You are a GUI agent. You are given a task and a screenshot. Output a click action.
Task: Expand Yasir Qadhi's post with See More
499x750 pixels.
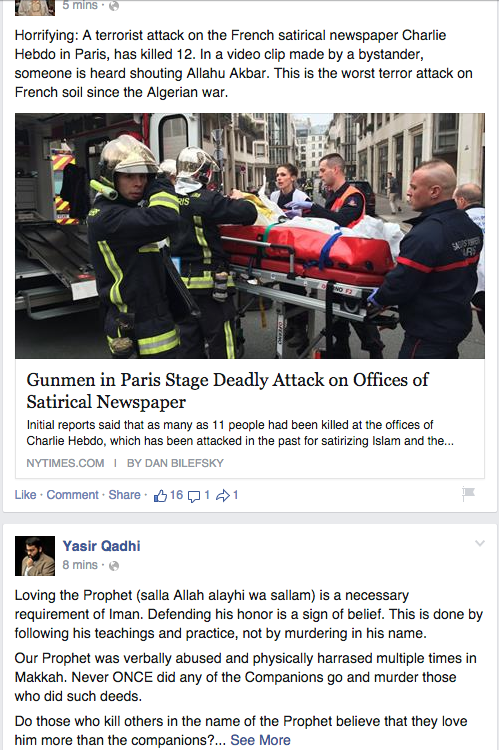coord(260,740)
